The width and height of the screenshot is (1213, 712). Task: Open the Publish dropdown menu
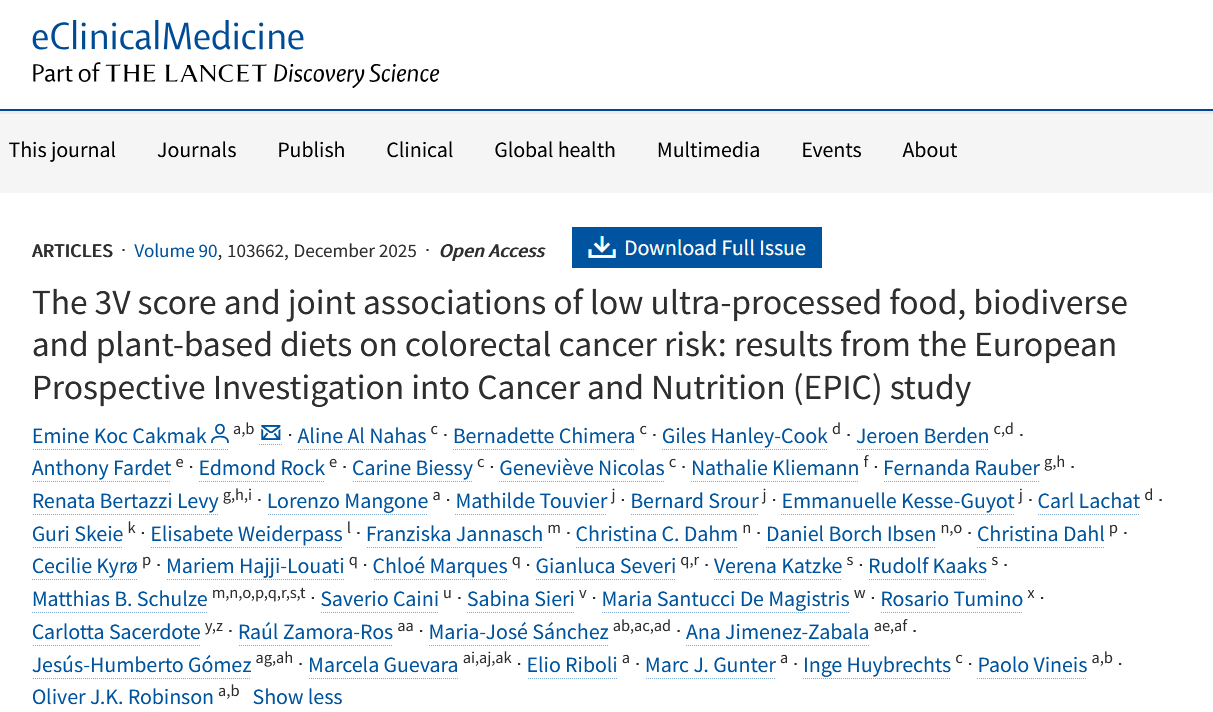pyautogui.click(x=311, y=150)
